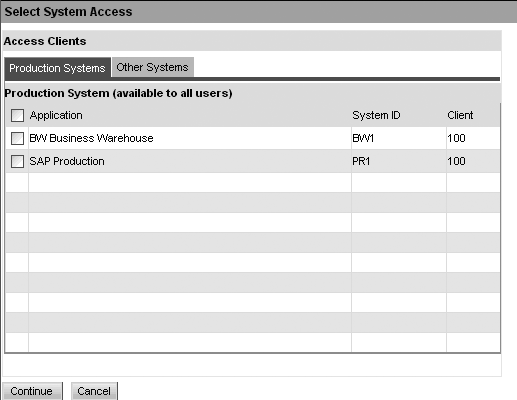
Task: Switch to the Other Systems tab
Action: 153,67
